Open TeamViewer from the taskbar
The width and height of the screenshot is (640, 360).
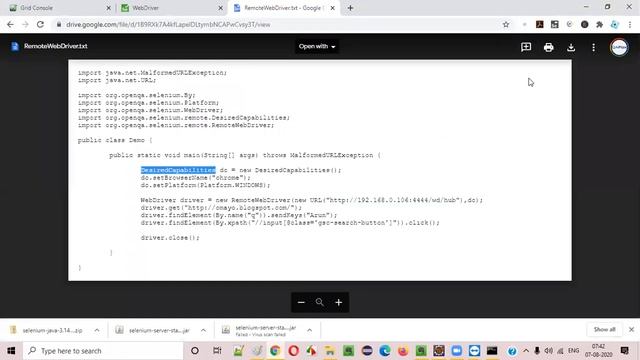coord(474,351)
